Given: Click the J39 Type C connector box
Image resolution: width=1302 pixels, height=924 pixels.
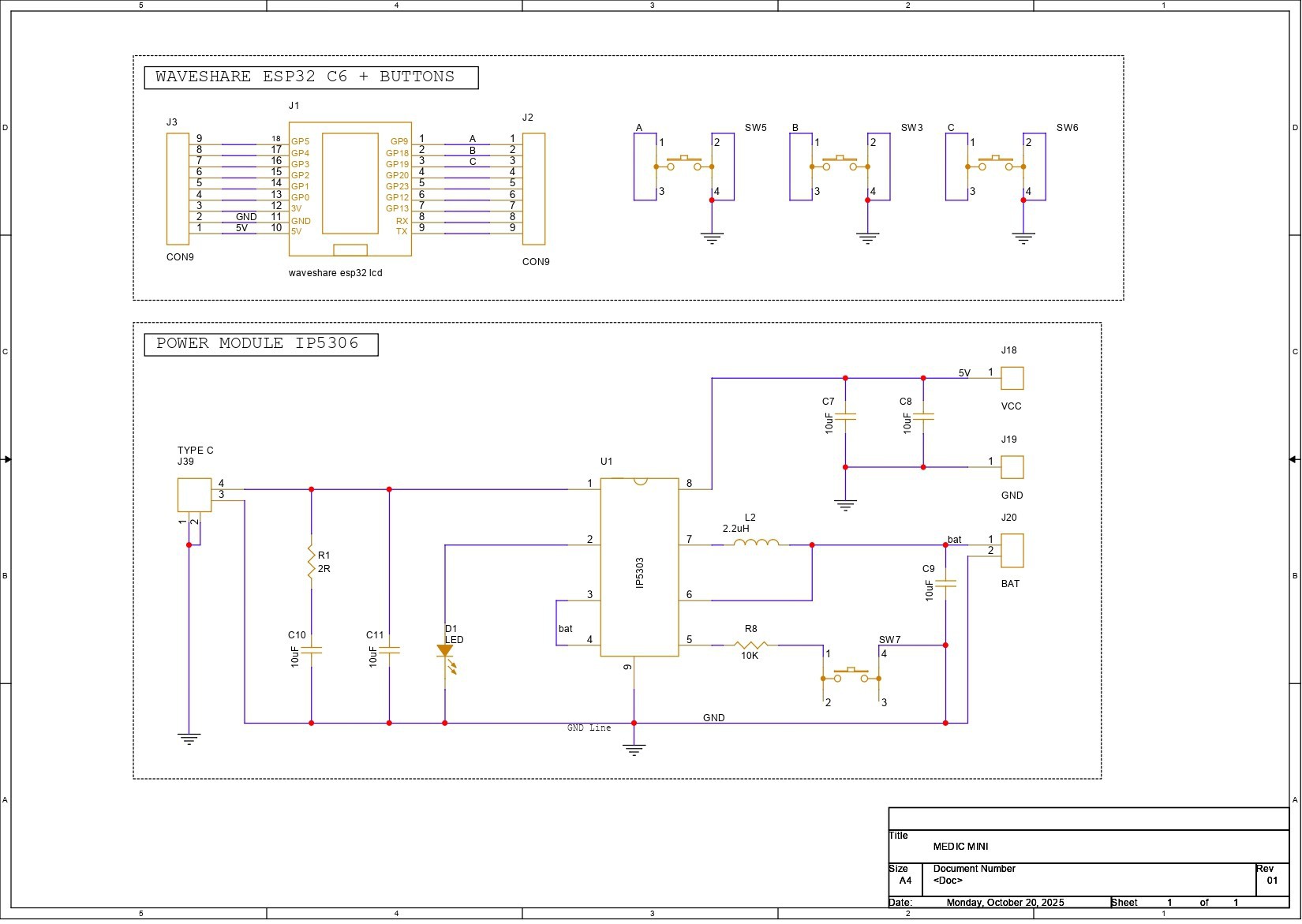Looking at the screenshot, I should (194, 495).
